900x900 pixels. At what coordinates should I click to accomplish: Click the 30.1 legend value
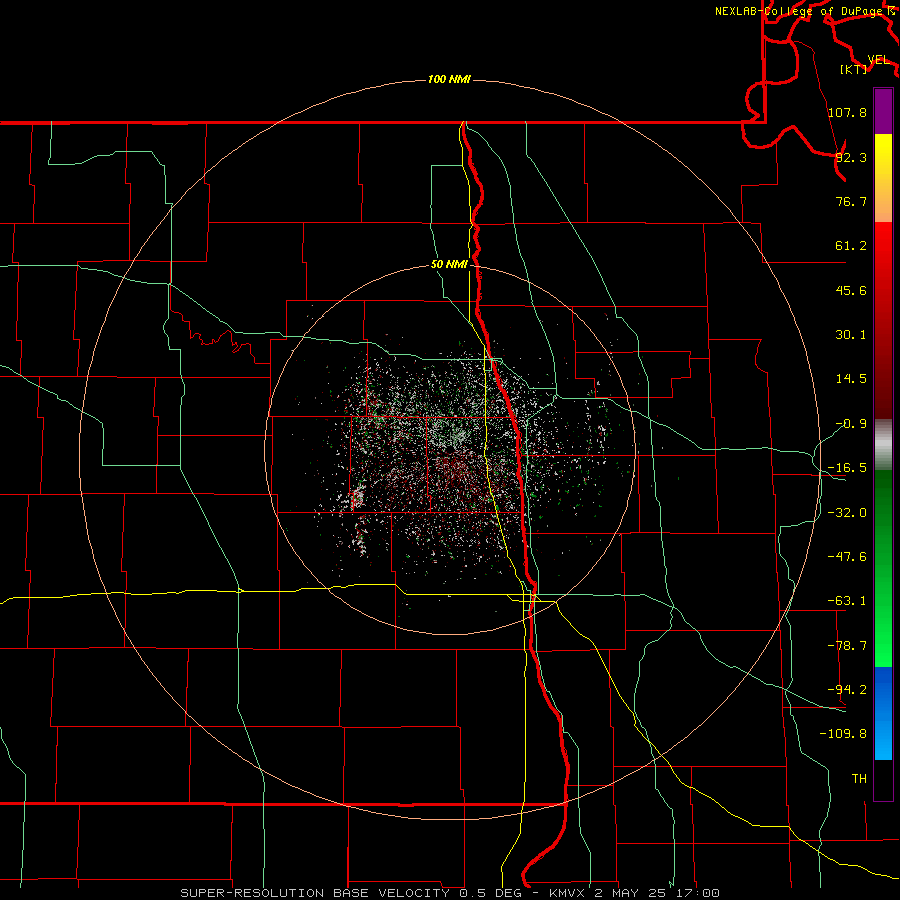(x=851, y=335)
